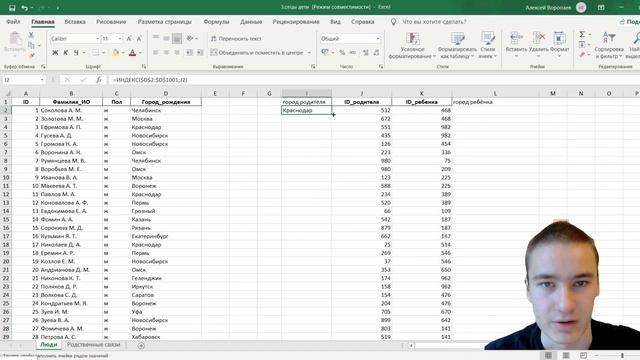Click Insert Function fx icon

point(98,80)
